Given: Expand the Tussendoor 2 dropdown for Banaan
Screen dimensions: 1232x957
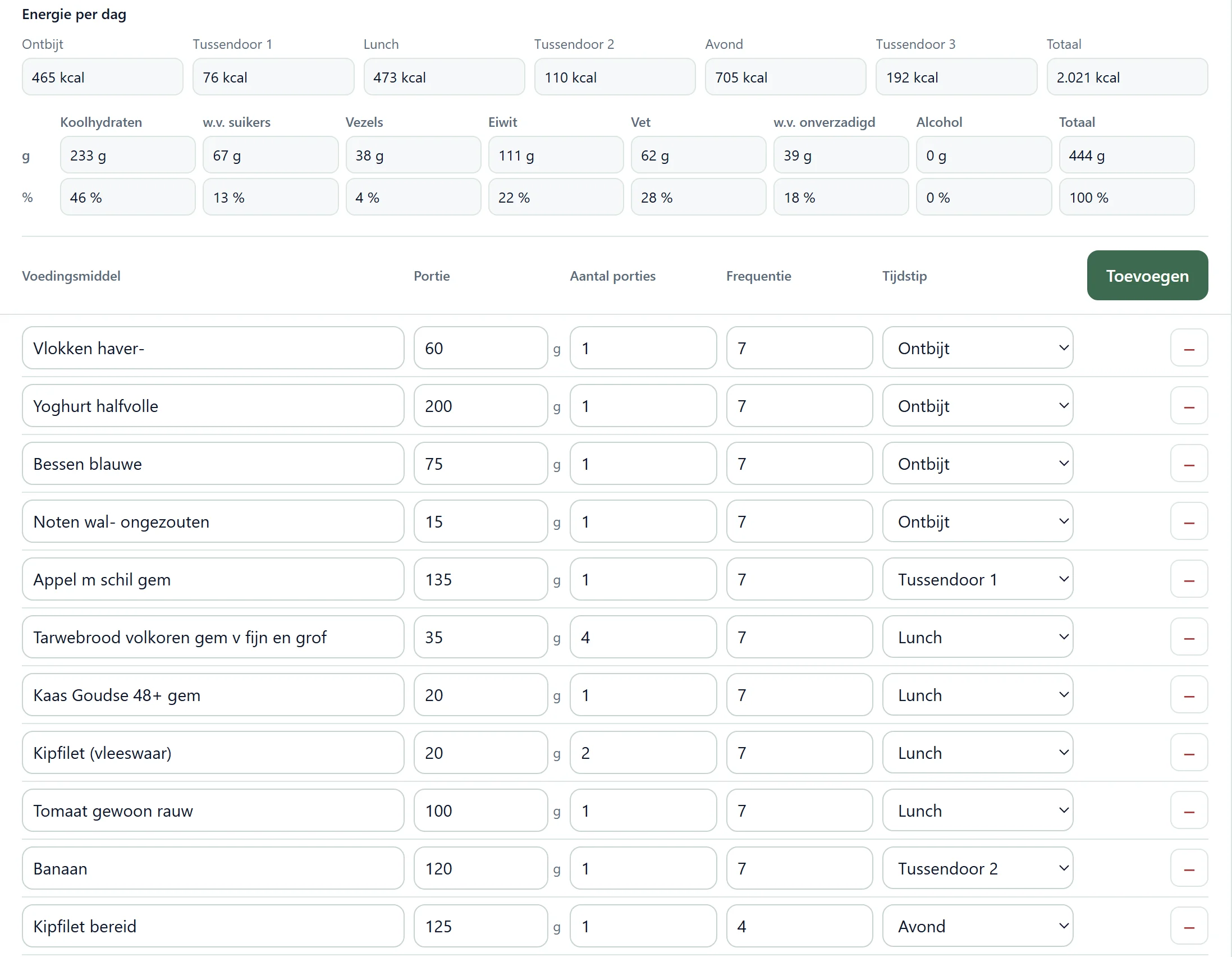Looking at the screenshot, I should (x=978, y=868).
